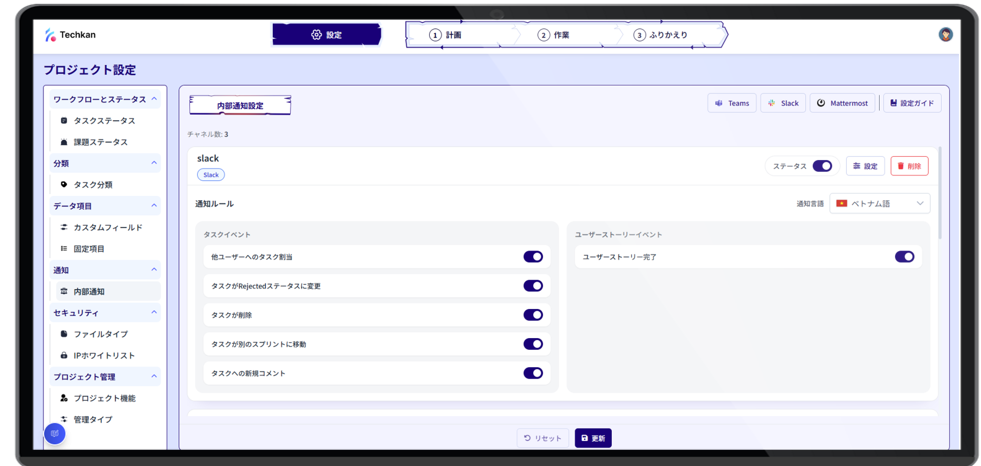Screen dimensions: 981x466
Task: Click the タスクステータス sidebar icon
Action: click(64, 121)
